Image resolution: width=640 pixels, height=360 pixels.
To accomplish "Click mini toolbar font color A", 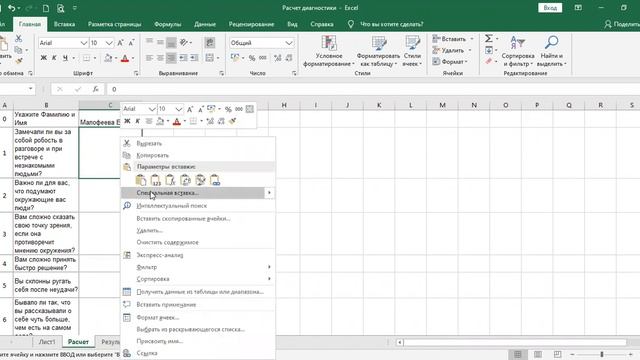I will 177,121.
